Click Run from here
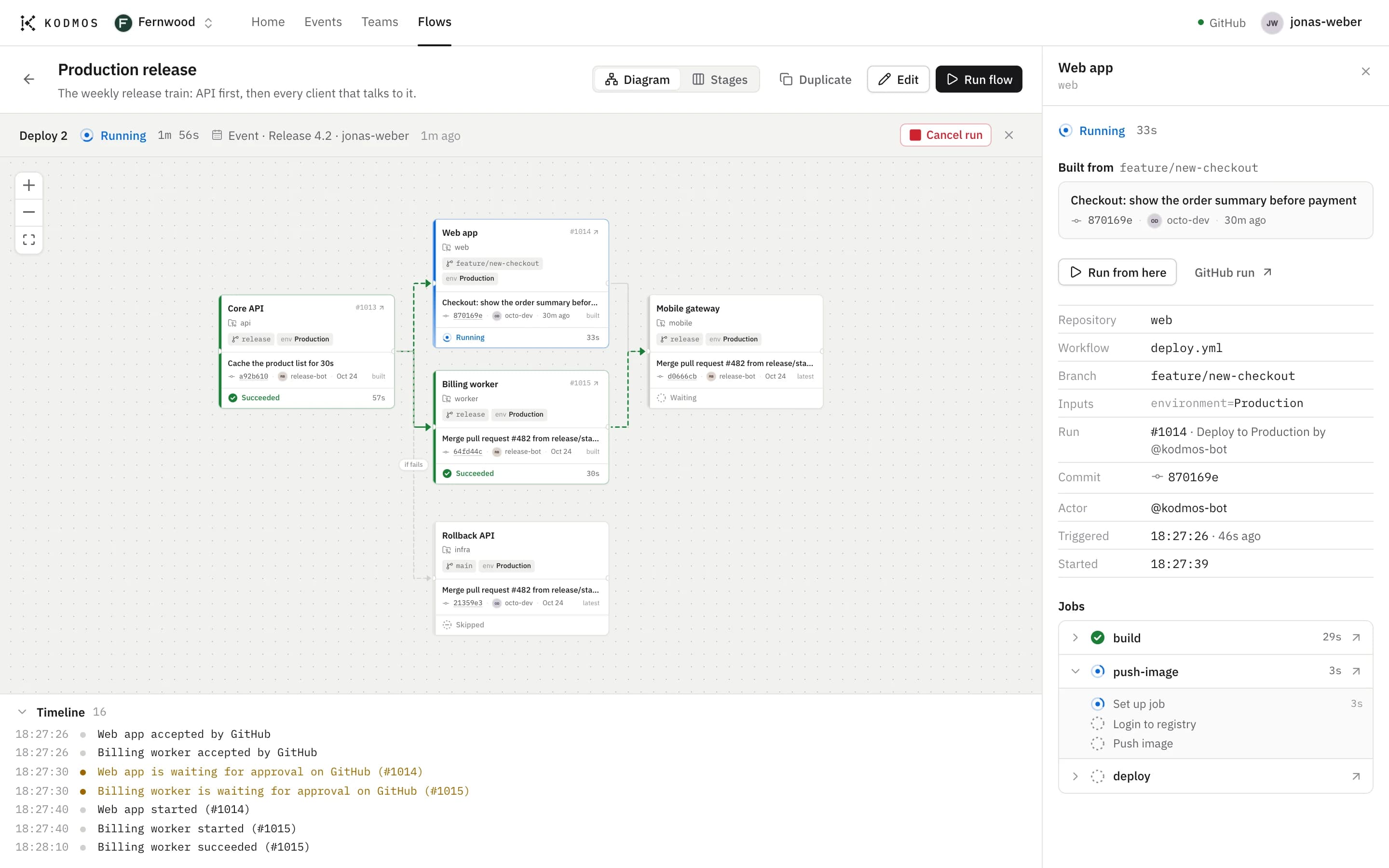This screenshot has width=1389, height=868. (x=1117, y=272)
